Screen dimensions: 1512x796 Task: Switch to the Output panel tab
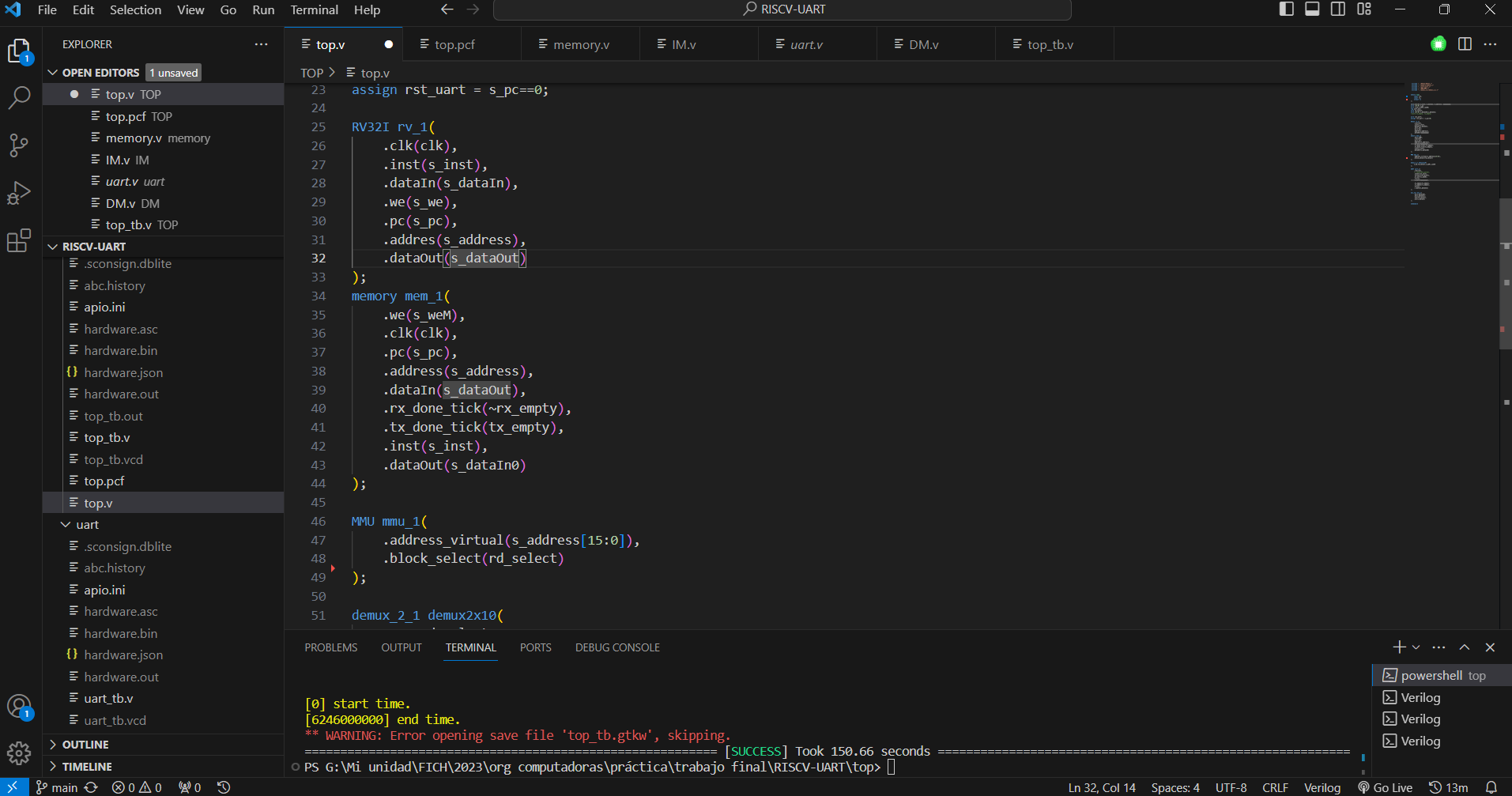pyautogui.click(x=402, y=647)
